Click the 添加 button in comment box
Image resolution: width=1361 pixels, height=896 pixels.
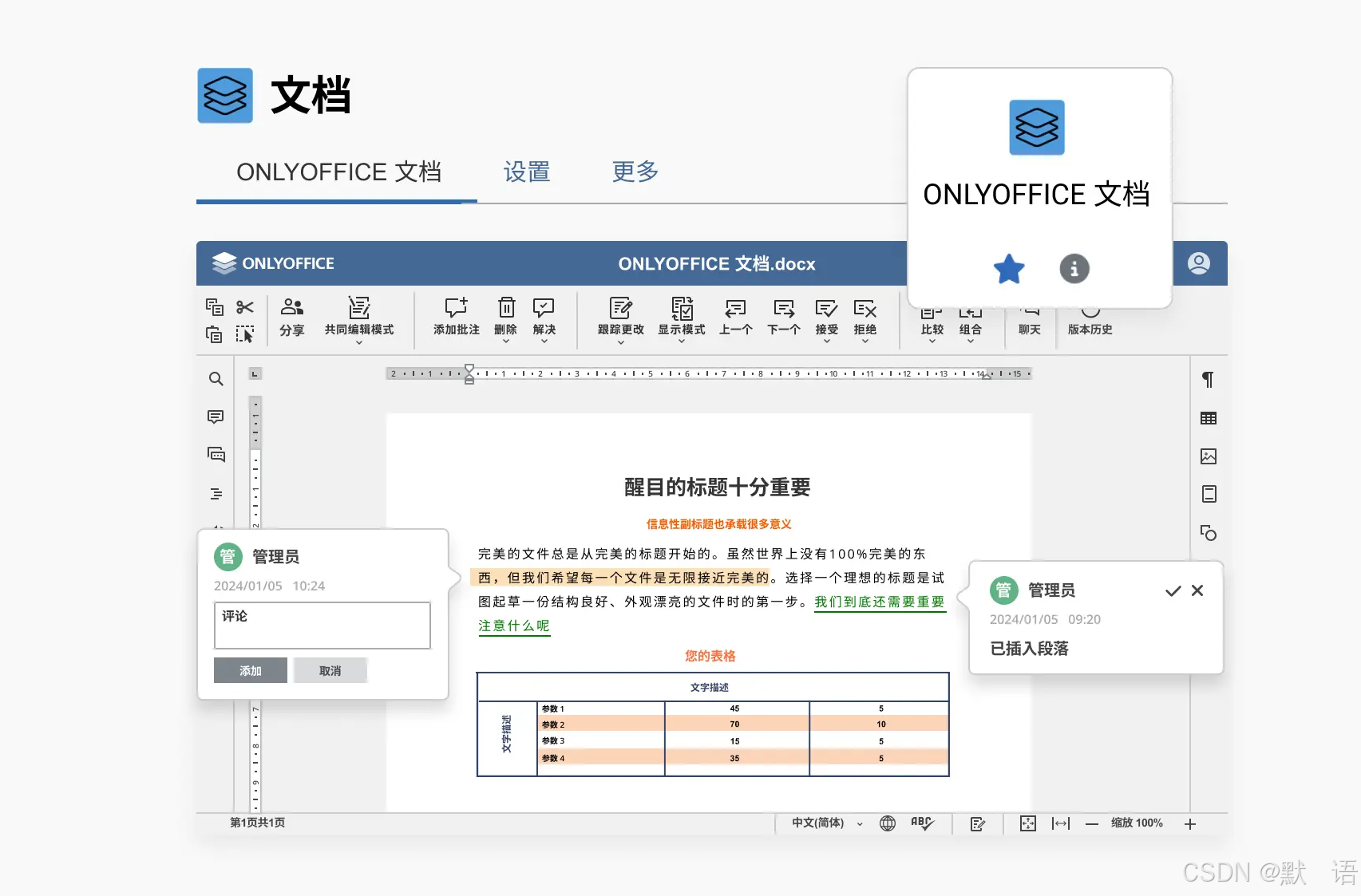[x=251, y=670]
